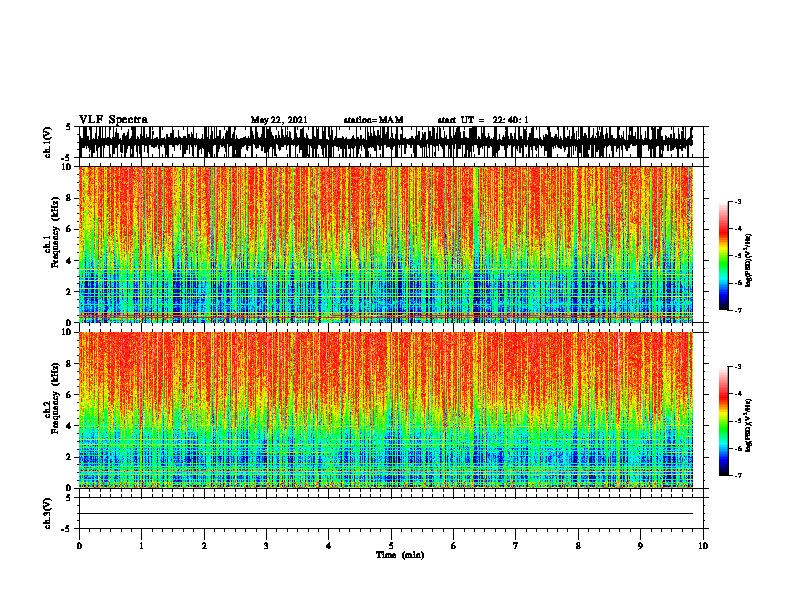792x612 pixels.
Task: Click the ch.1 voltage waveform strip
Action: [x=386, y=142]
